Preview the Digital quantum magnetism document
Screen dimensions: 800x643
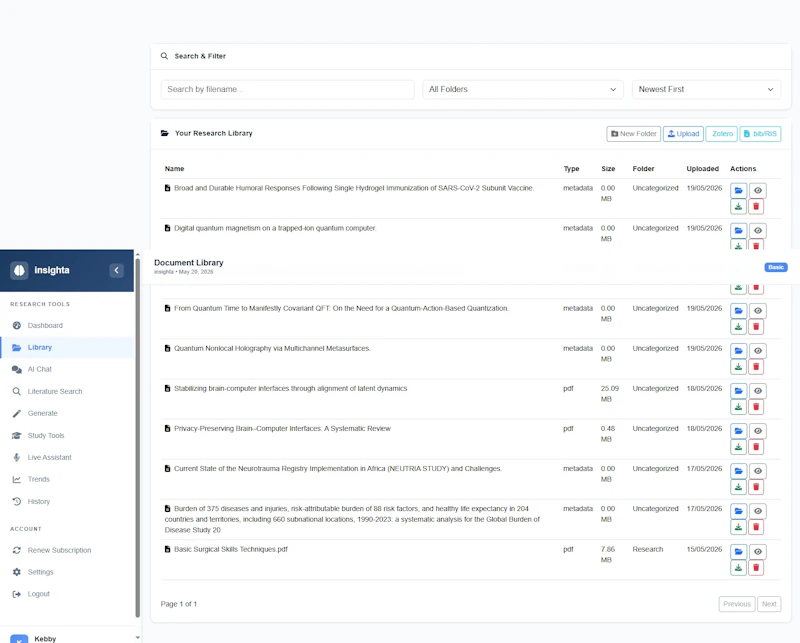758,231
